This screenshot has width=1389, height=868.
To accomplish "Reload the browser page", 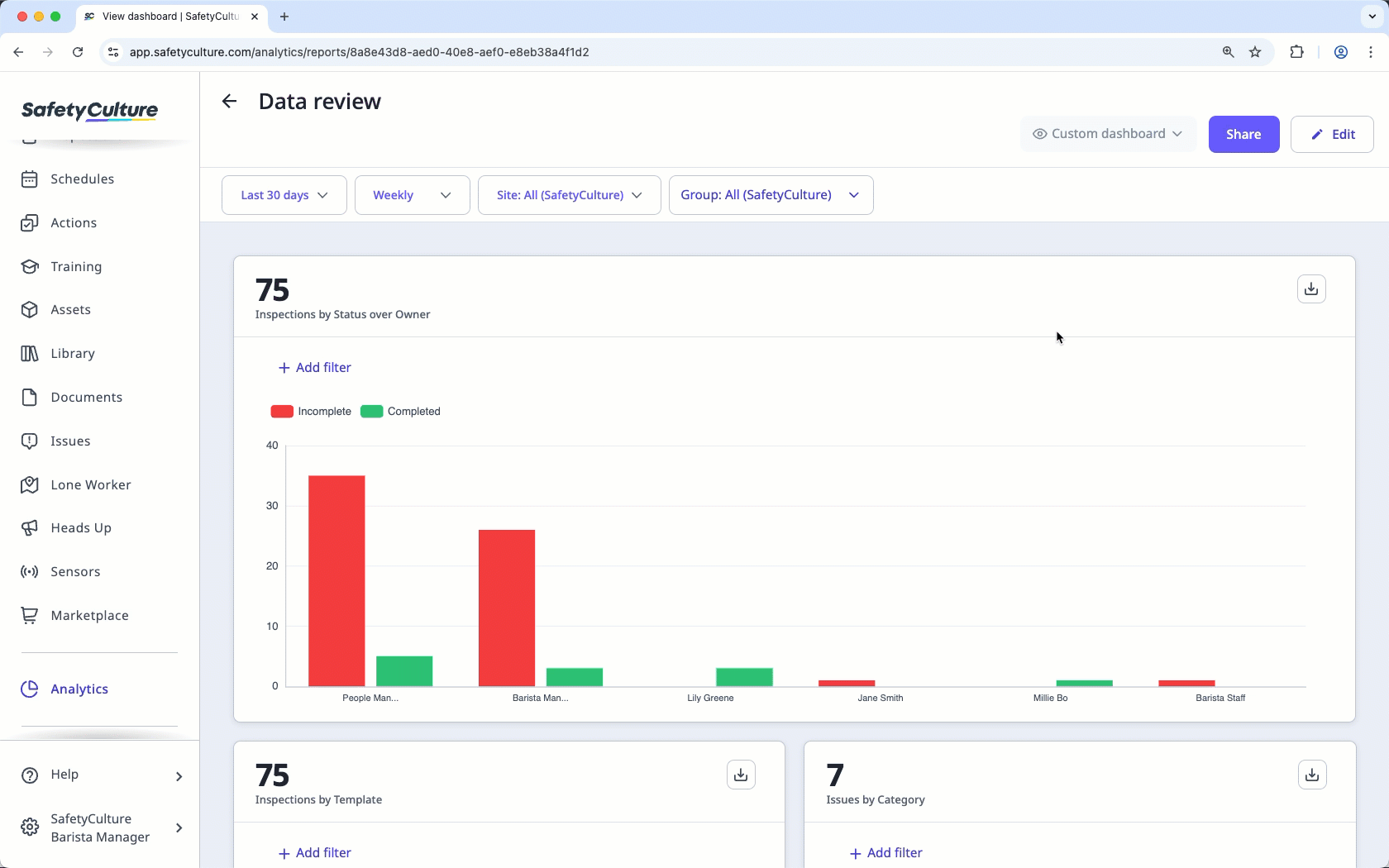I will 78,52.
